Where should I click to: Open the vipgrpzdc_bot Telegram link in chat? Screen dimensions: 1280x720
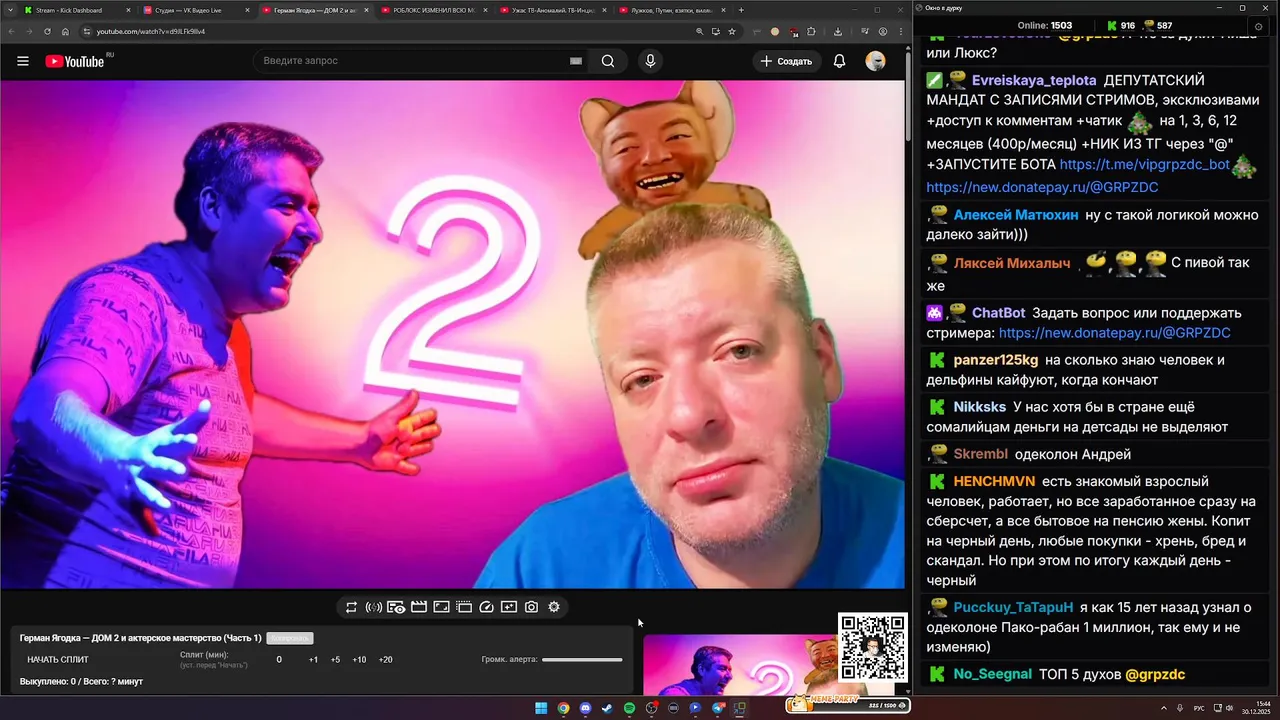pos(1144,164)
